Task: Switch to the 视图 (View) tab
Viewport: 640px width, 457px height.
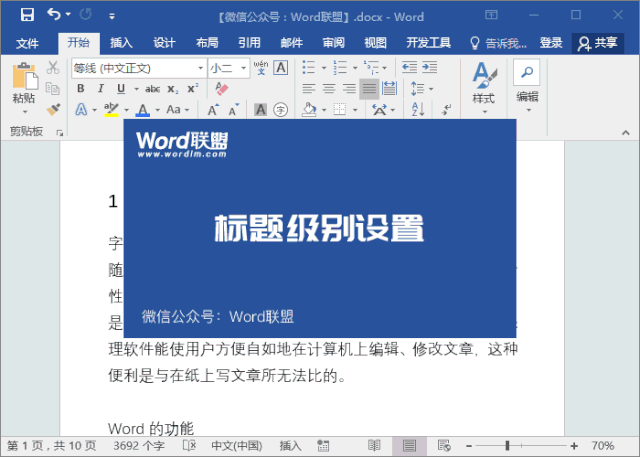Action: (376, 43)
